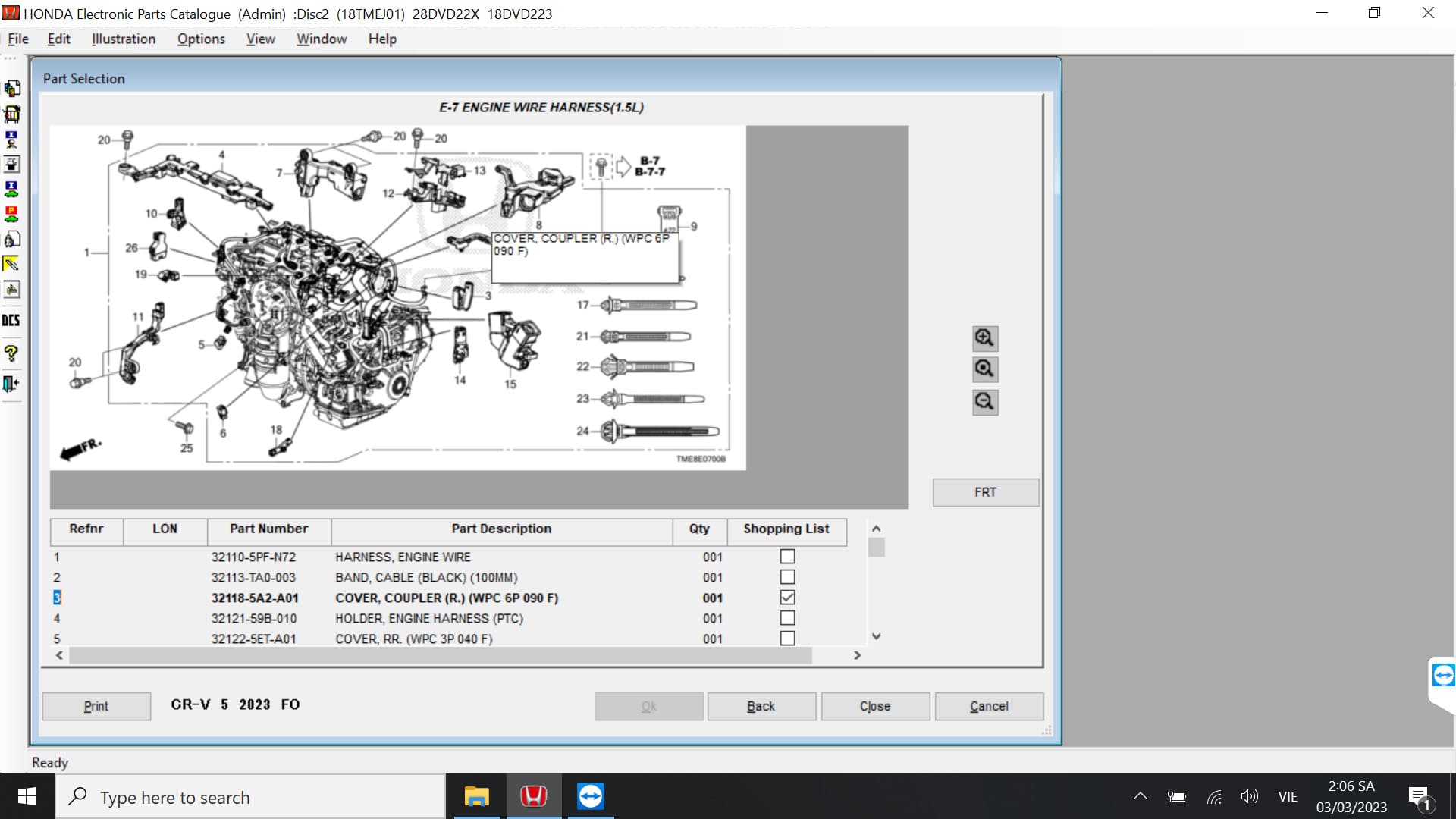
Task: Click the horizontal scroll left arrow
Action: pyautogui.click(x=59, y=655)
